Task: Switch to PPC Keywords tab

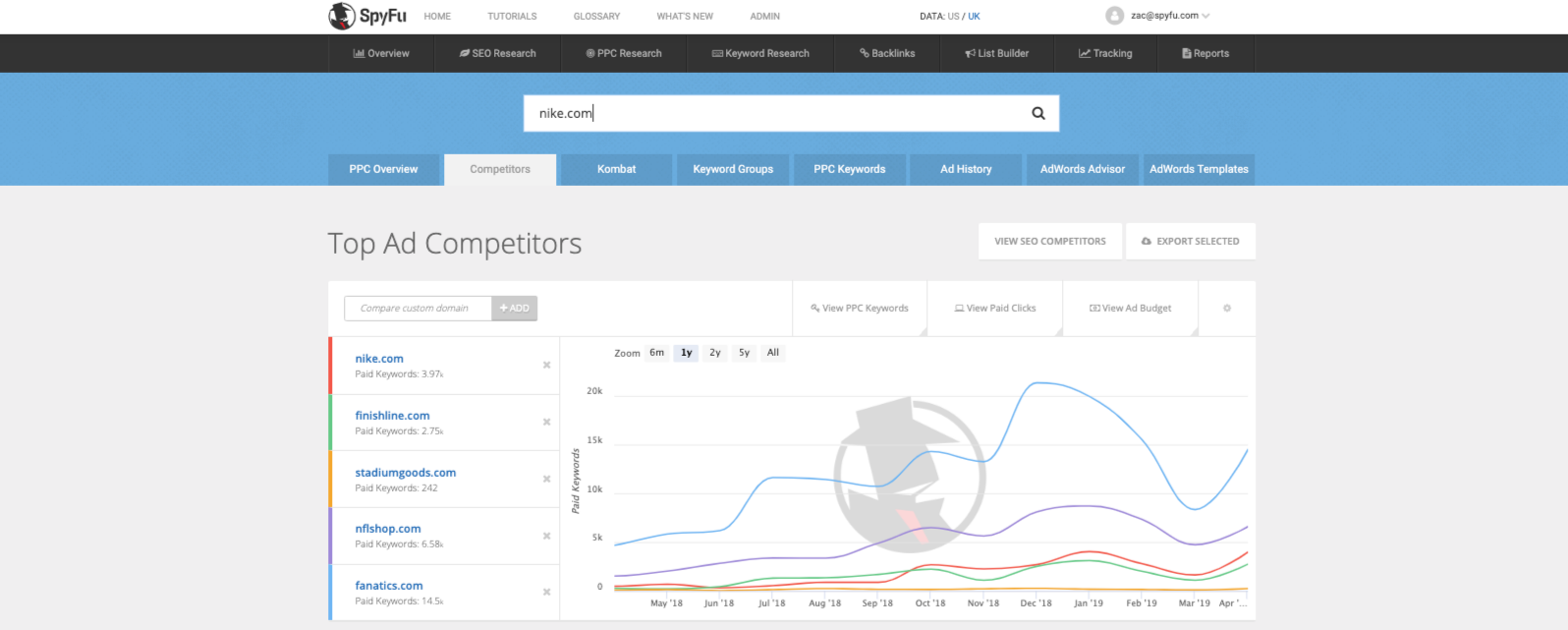Action: pos(850,169)
